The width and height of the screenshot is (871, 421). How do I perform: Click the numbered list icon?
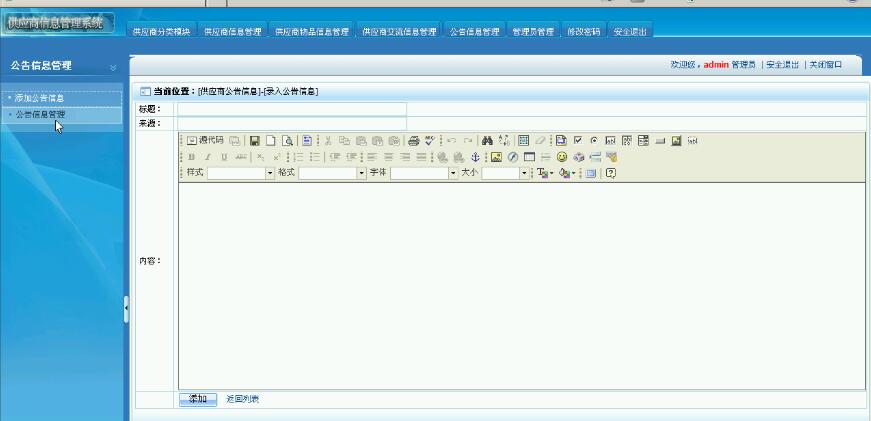pyautogui.click(x=298, y=157)
